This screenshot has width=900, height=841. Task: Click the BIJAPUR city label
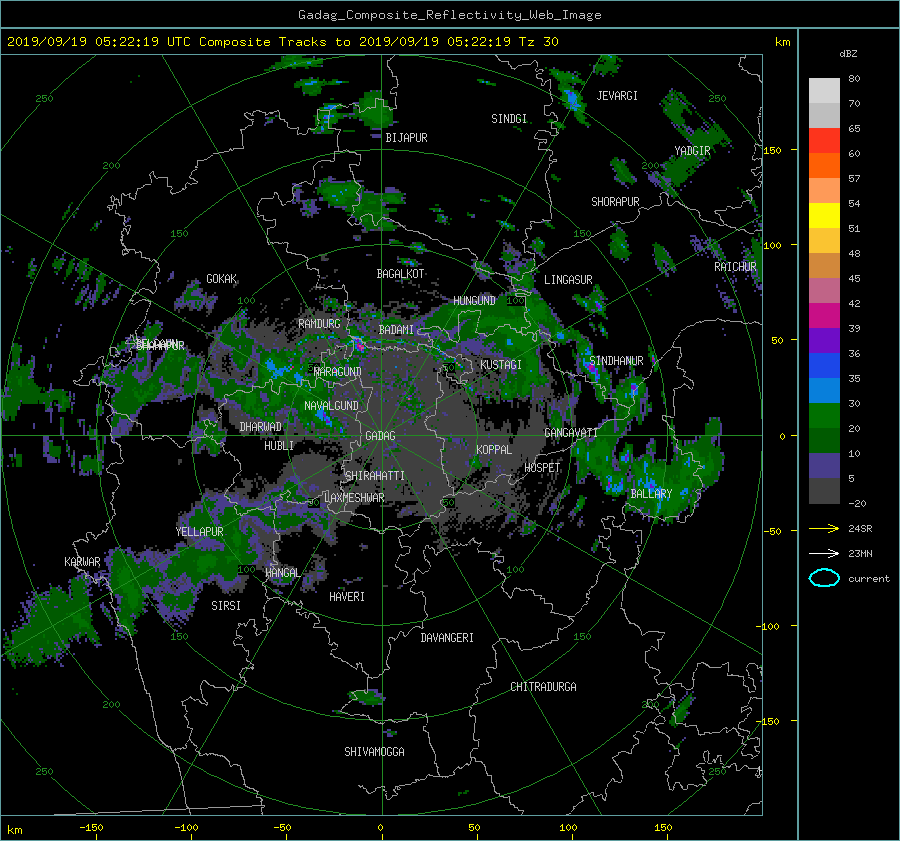406,138
